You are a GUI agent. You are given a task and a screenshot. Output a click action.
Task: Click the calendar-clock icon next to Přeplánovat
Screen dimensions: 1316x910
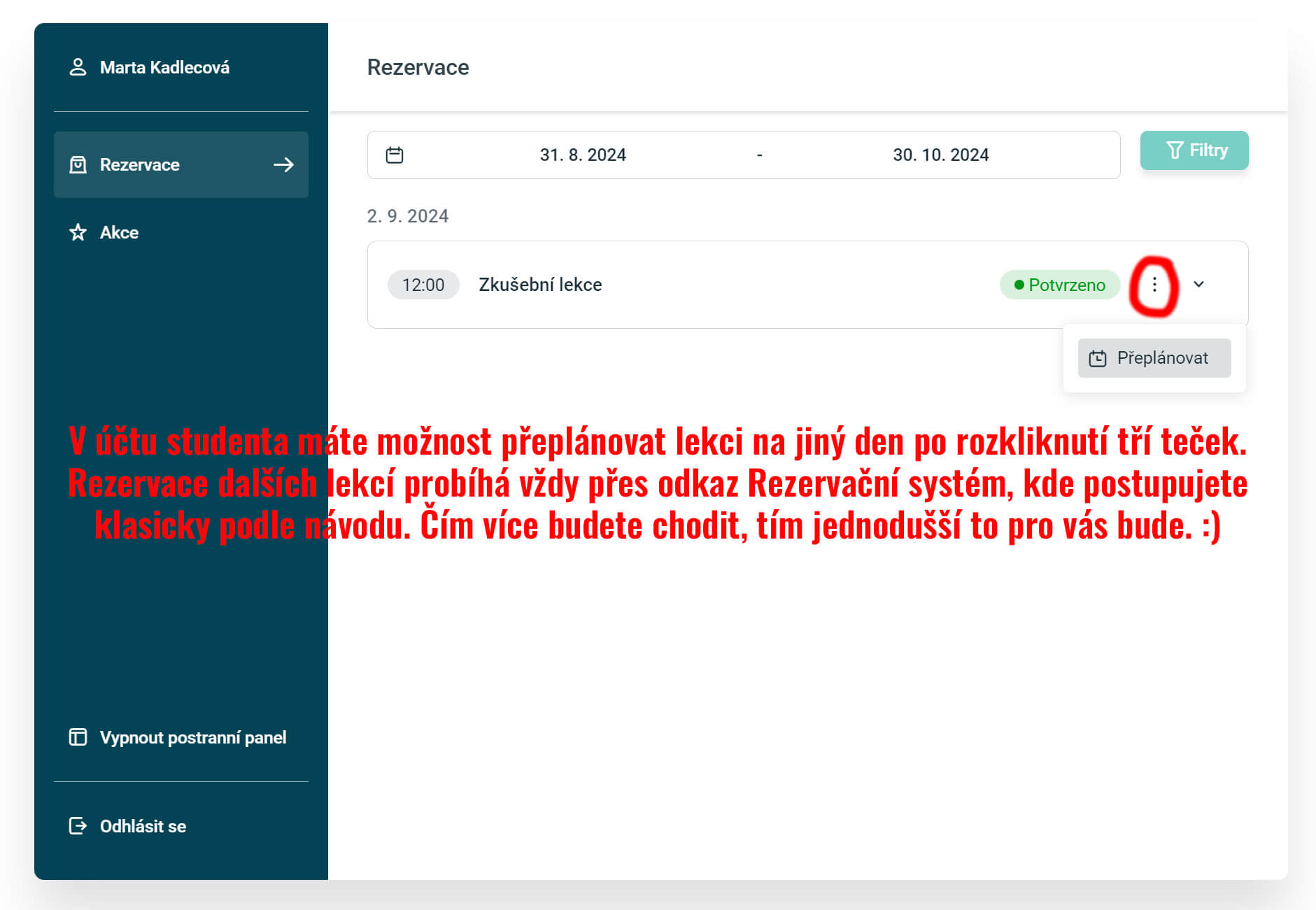coord(1098,358)
